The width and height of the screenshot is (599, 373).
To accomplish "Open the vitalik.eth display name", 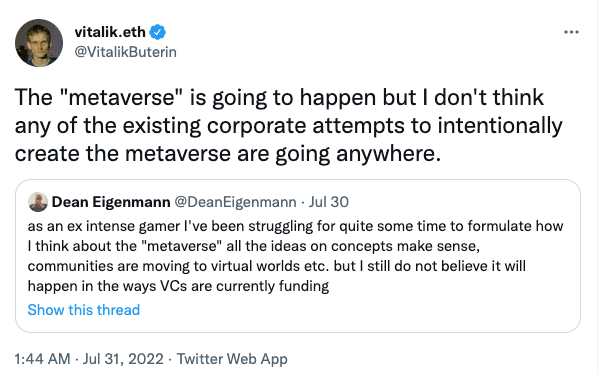I will 110,32.
